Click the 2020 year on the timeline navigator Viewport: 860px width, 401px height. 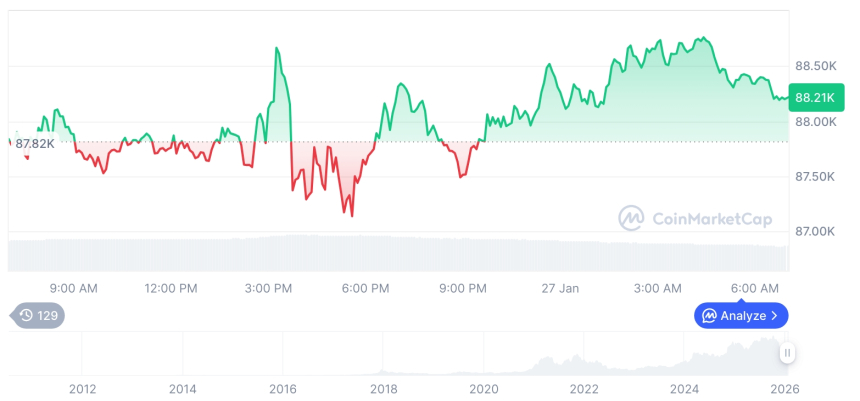coord(483,389)
